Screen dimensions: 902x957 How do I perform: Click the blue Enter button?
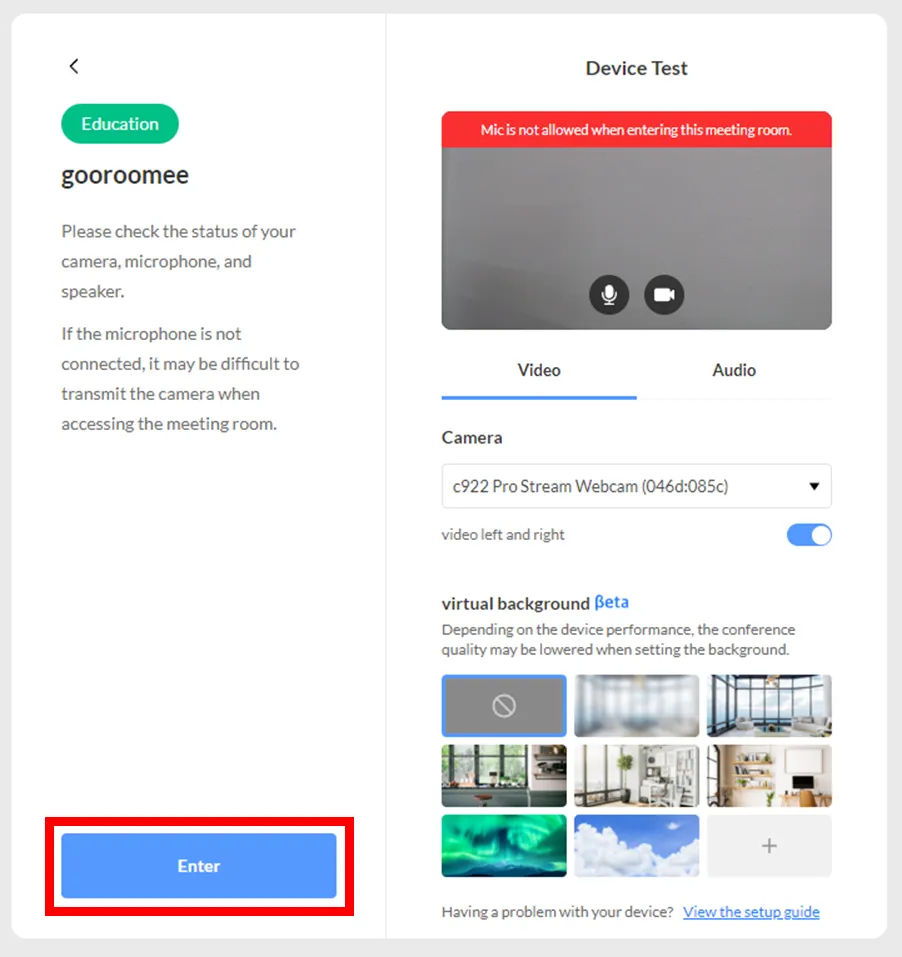point(199,865)
